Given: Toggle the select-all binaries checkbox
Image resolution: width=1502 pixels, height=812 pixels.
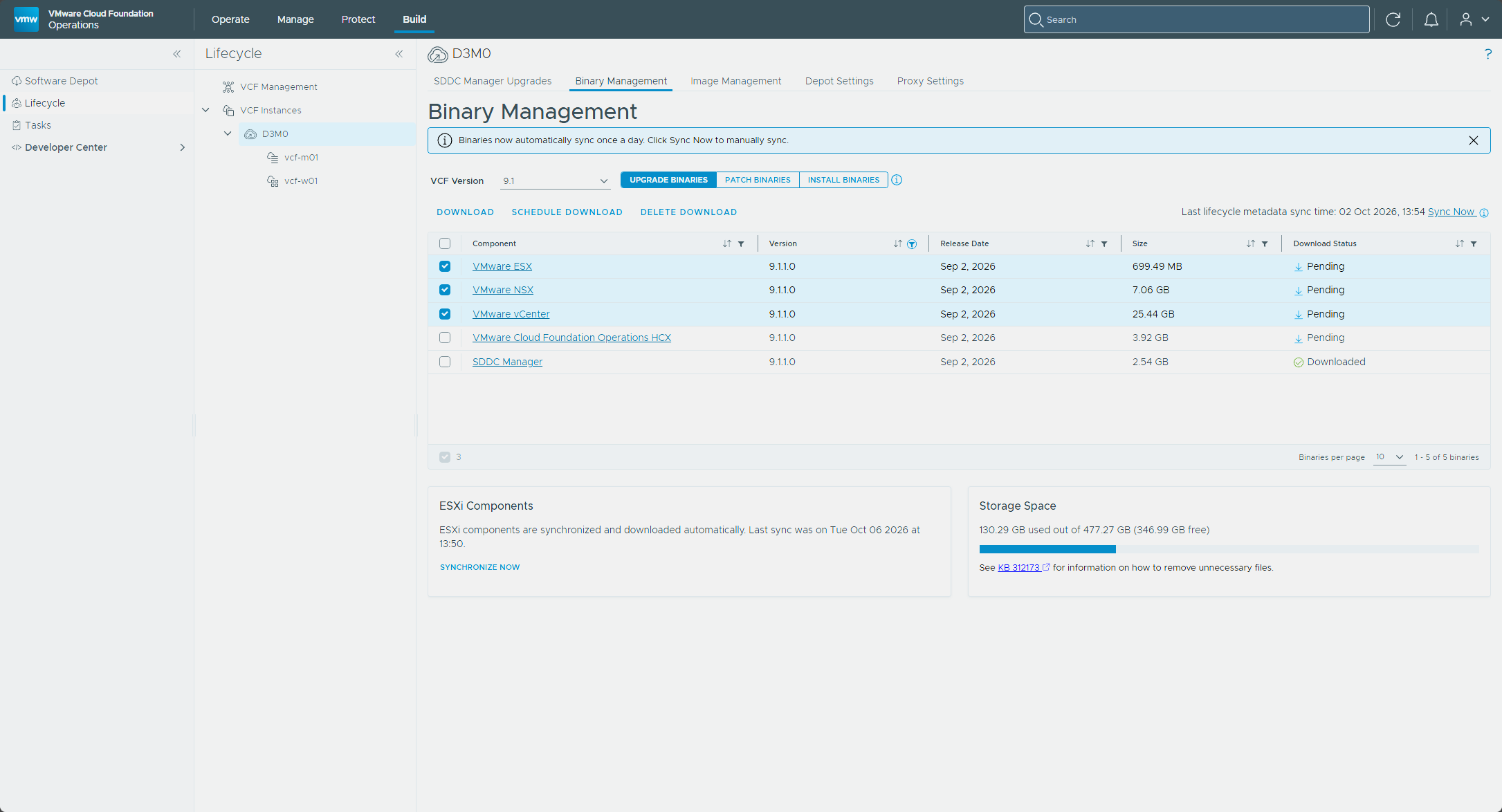Looking at the screenshot, I should 445,243.
